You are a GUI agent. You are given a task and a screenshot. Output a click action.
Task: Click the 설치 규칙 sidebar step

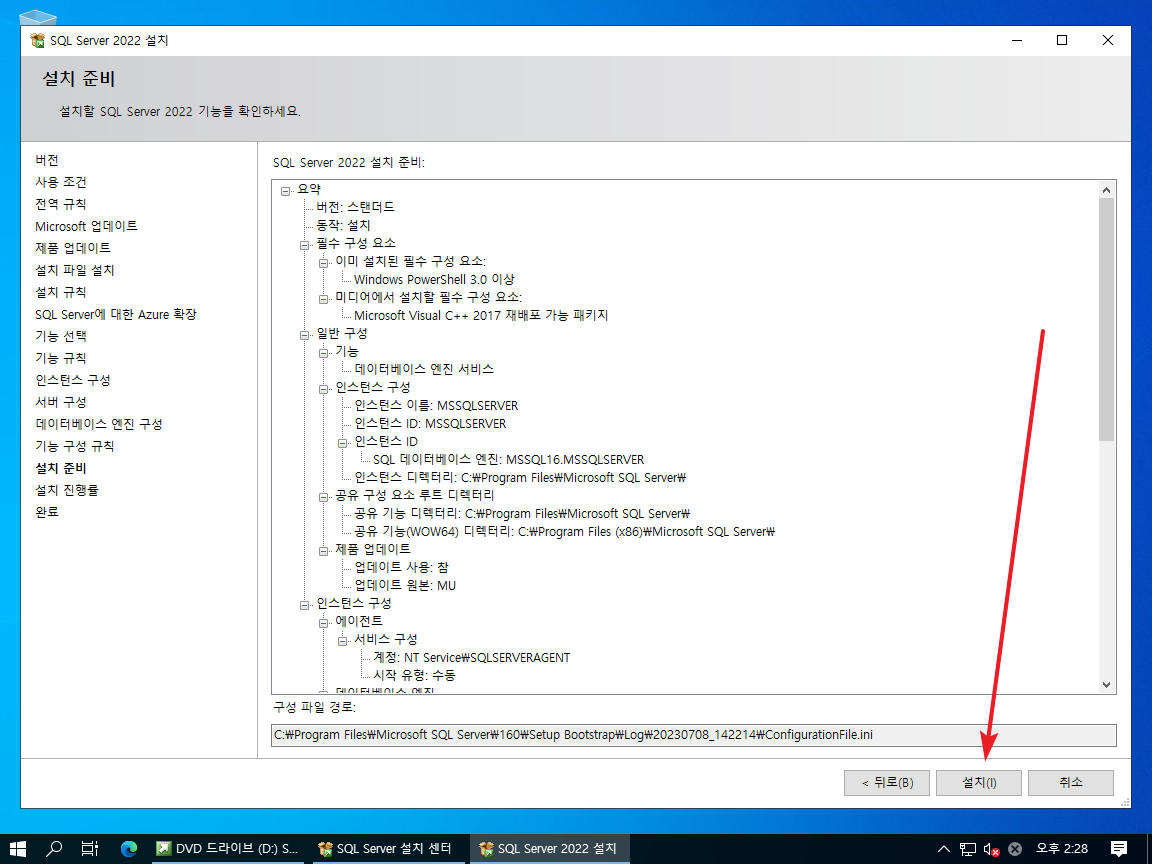(61, 292)
